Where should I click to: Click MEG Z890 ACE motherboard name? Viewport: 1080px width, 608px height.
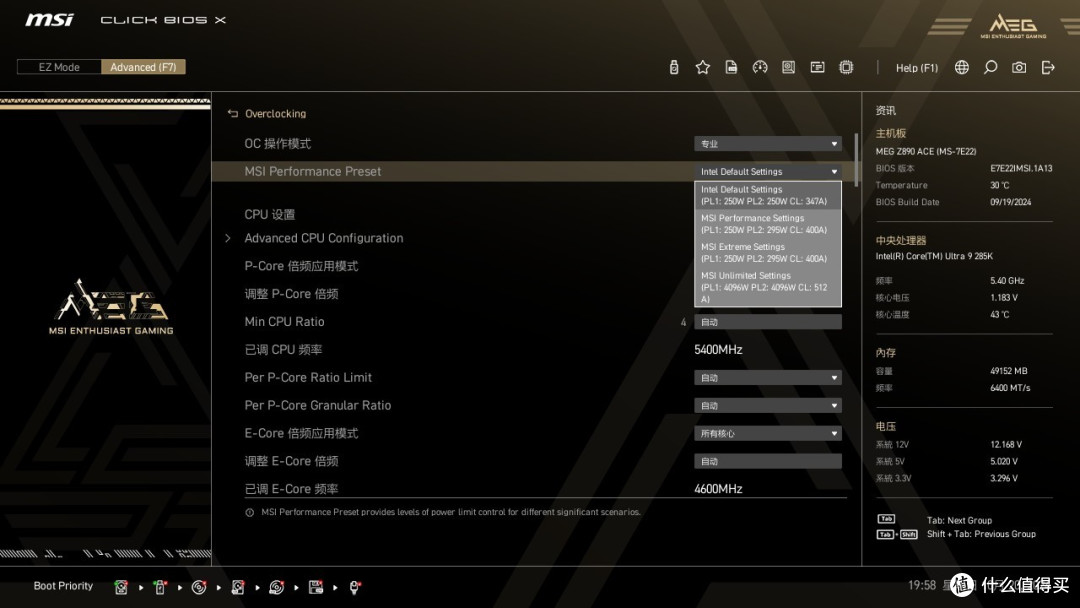pos(926,151)
